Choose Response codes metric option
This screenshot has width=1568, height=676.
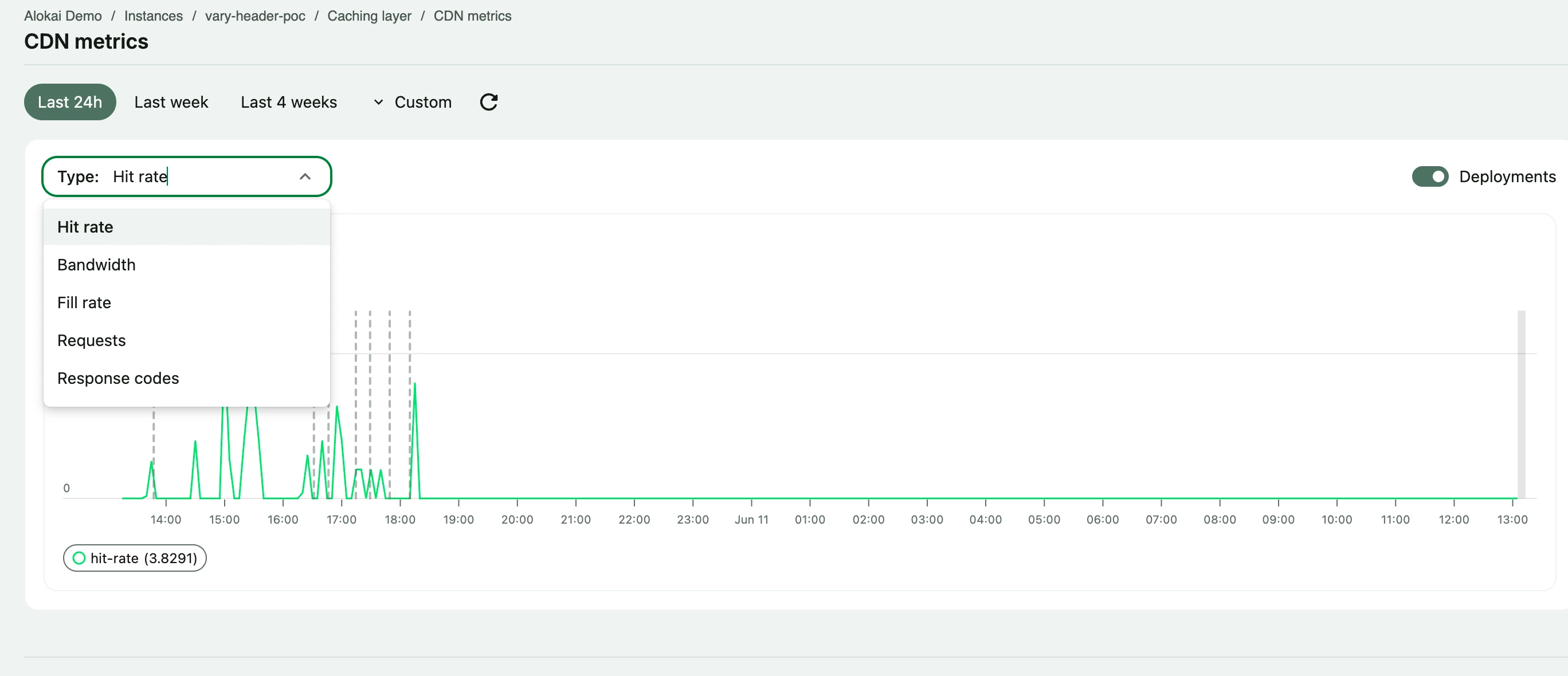(118, 378)
